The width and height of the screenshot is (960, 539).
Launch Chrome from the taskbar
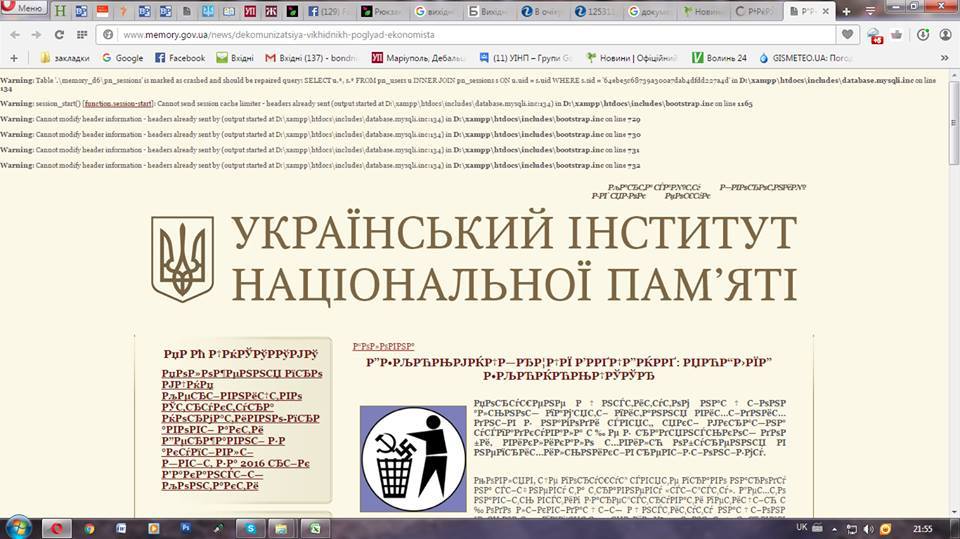pos(89,529)
